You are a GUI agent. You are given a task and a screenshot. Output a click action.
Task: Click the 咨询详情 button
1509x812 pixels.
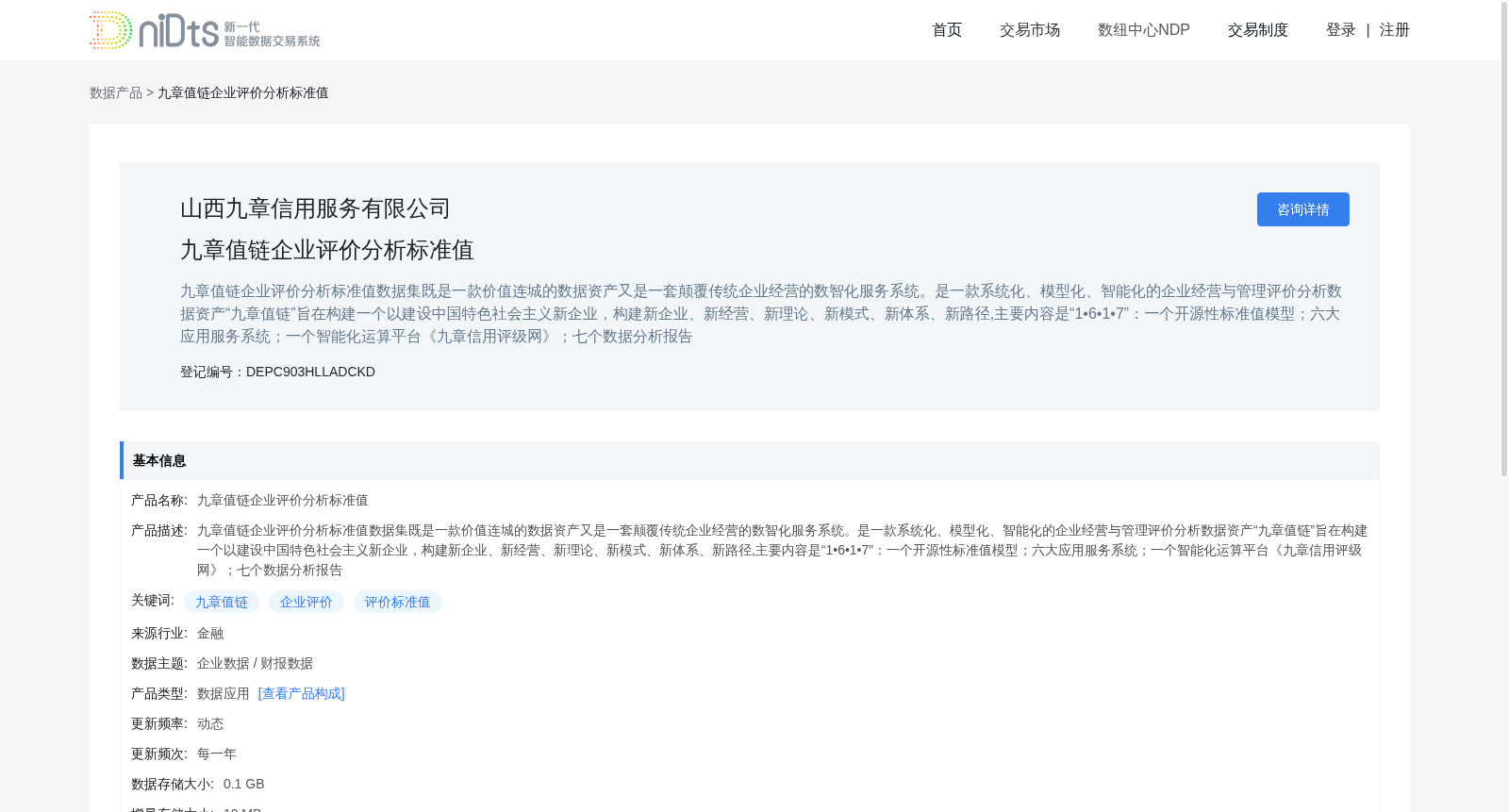point(1303,209)
